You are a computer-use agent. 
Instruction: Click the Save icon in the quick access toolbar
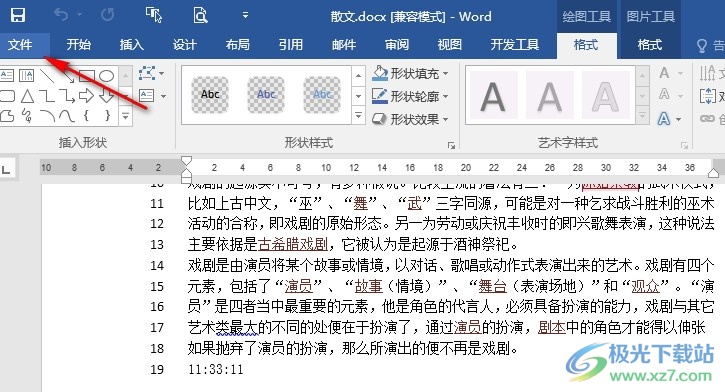point(18,16)
